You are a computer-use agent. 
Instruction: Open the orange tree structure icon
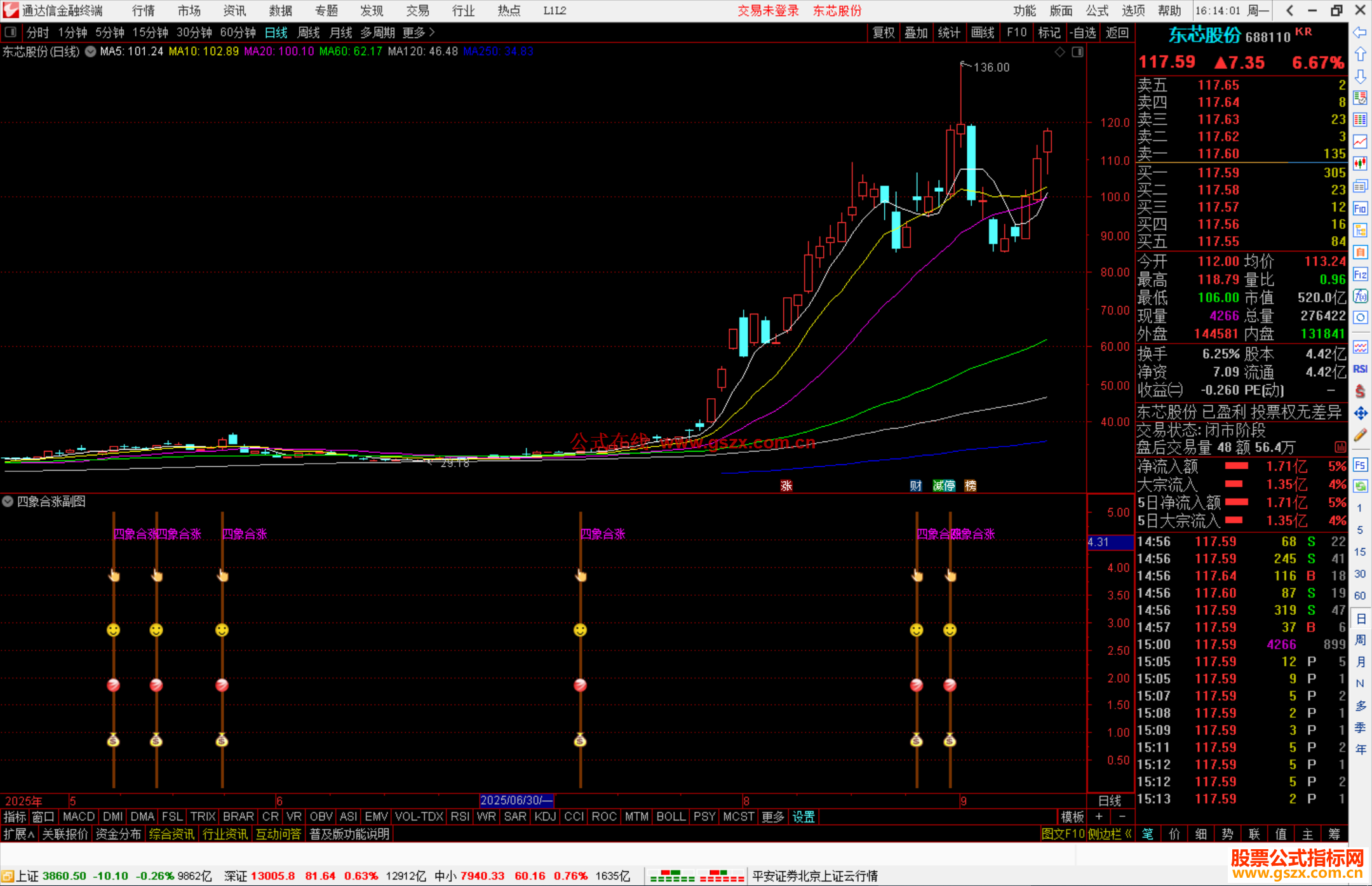coord(1360,230)
